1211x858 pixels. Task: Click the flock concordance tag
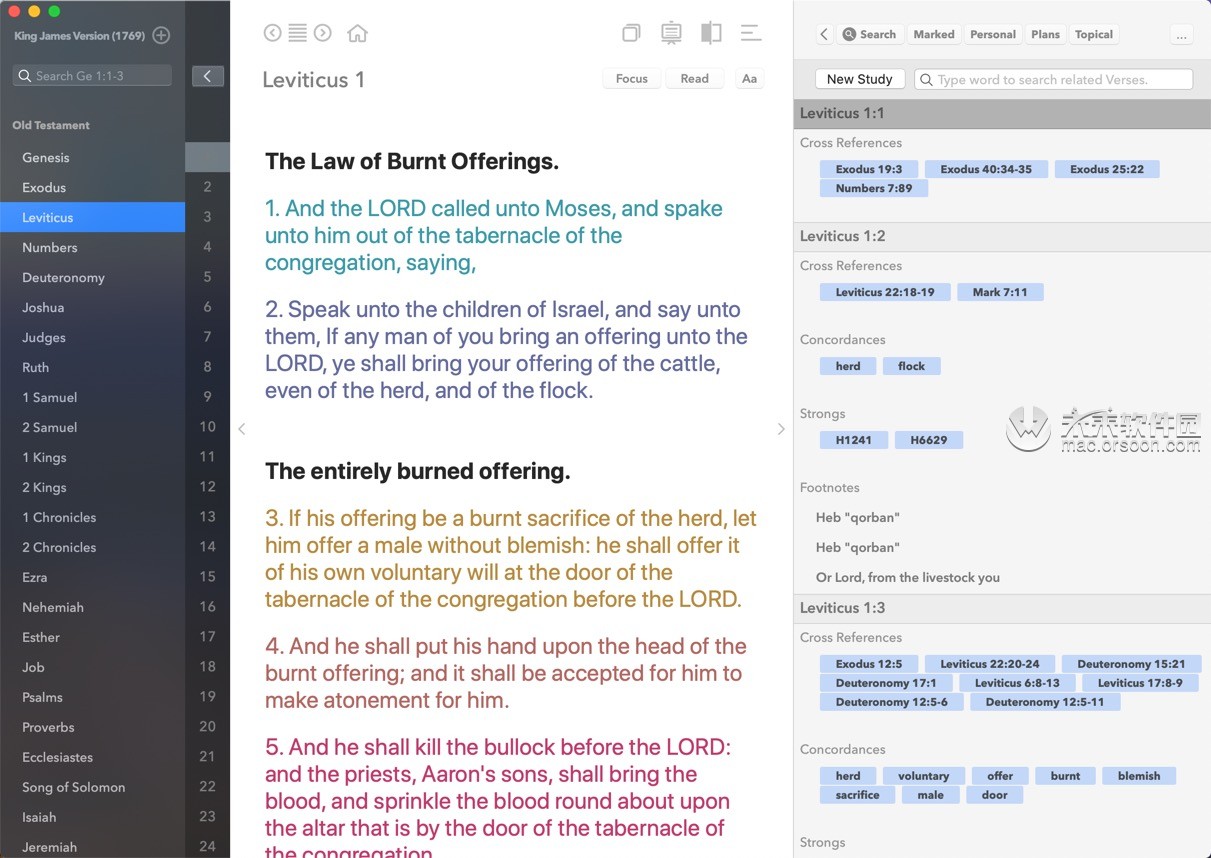coord(911,366)
